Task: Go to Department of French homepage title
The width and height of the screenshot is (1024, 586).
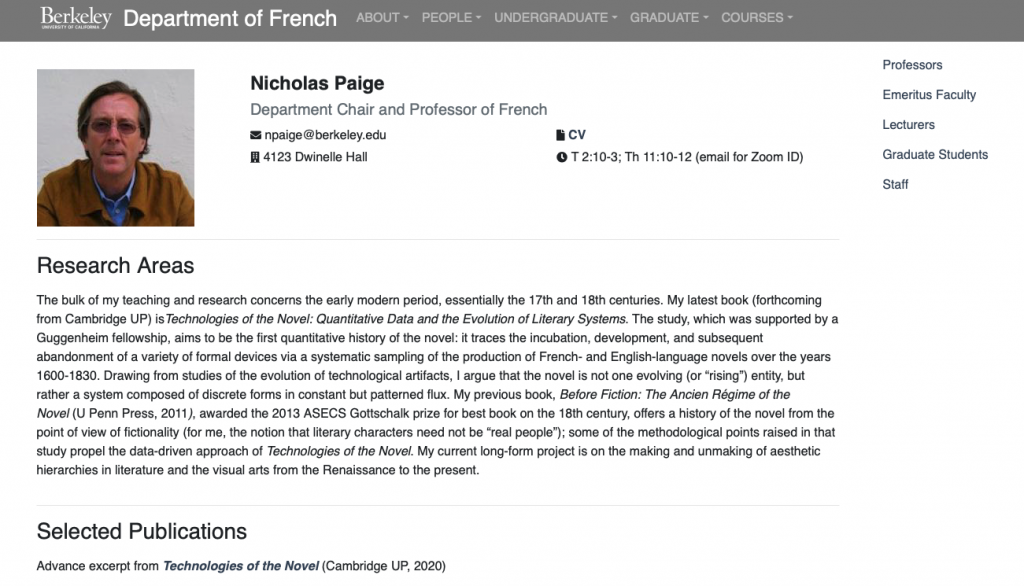Action: tap(230, 18)
